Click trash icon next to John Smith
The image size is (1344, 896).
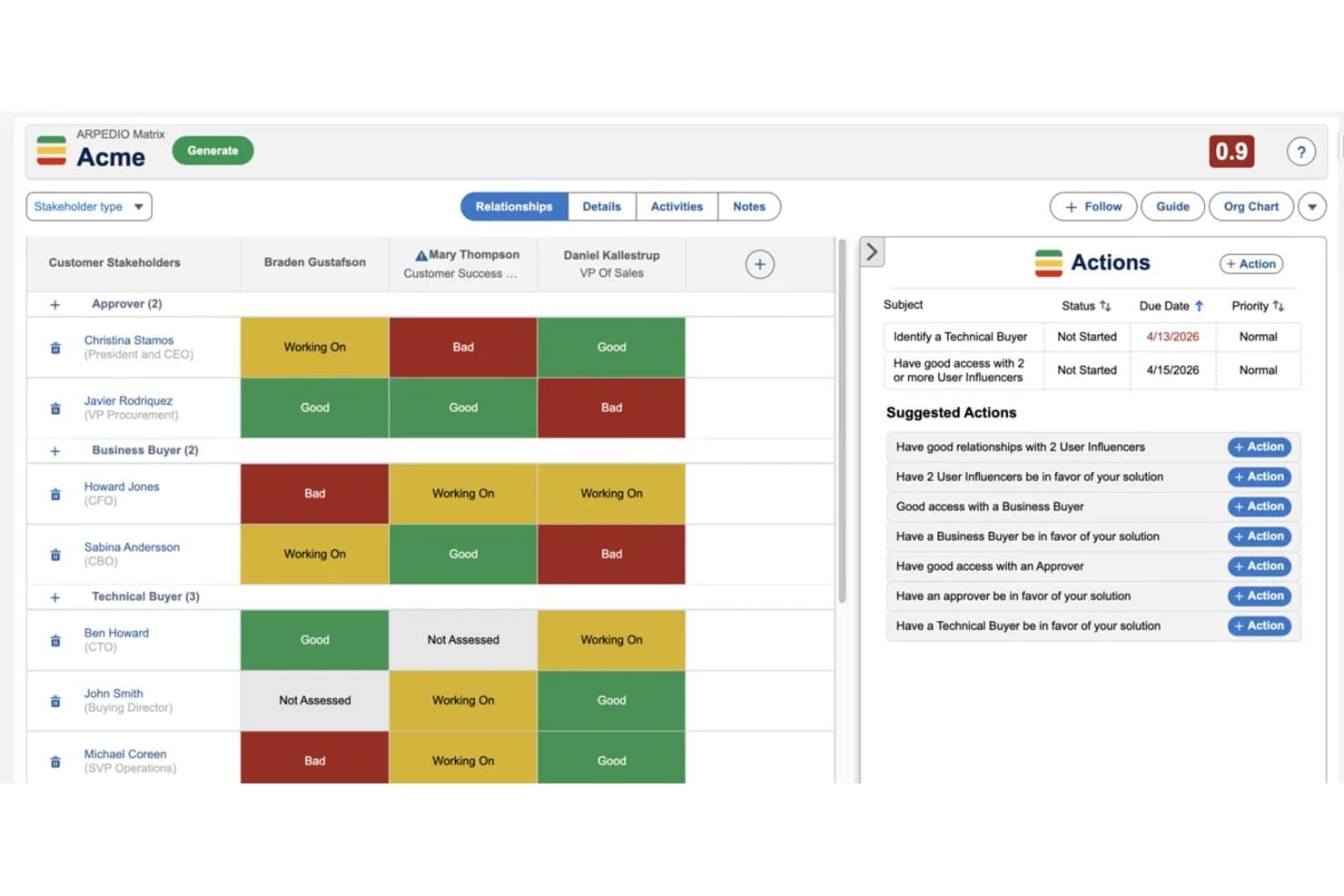tap(55, 701)
